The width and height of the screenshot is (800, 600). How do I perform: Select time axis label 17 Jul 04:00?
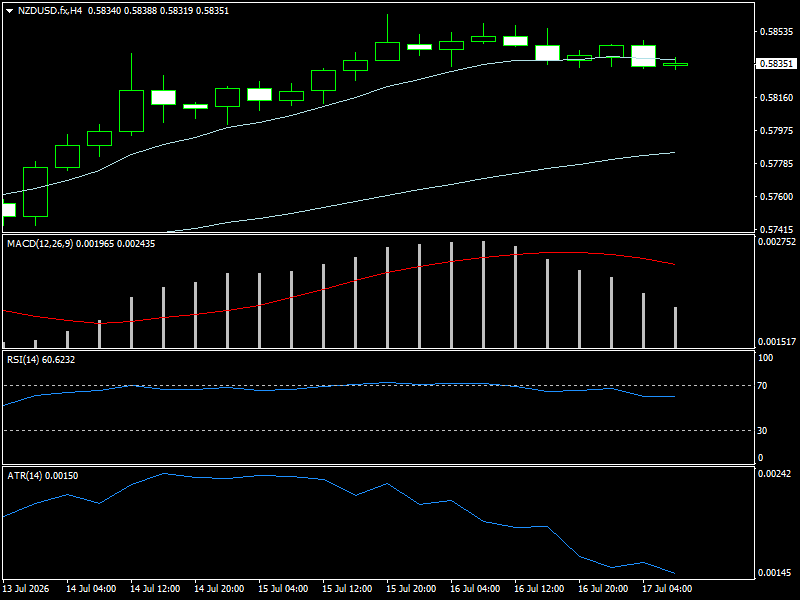pyautogui.click(x=667, y=589)
